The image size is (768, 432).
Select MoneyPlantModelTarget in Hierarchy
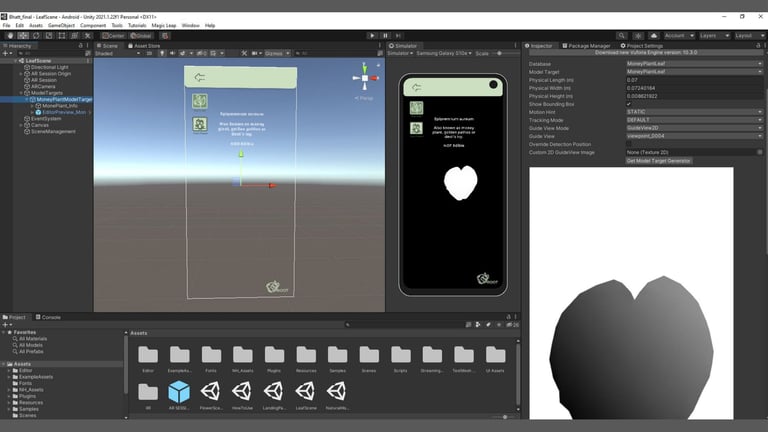tap(64, 99)
